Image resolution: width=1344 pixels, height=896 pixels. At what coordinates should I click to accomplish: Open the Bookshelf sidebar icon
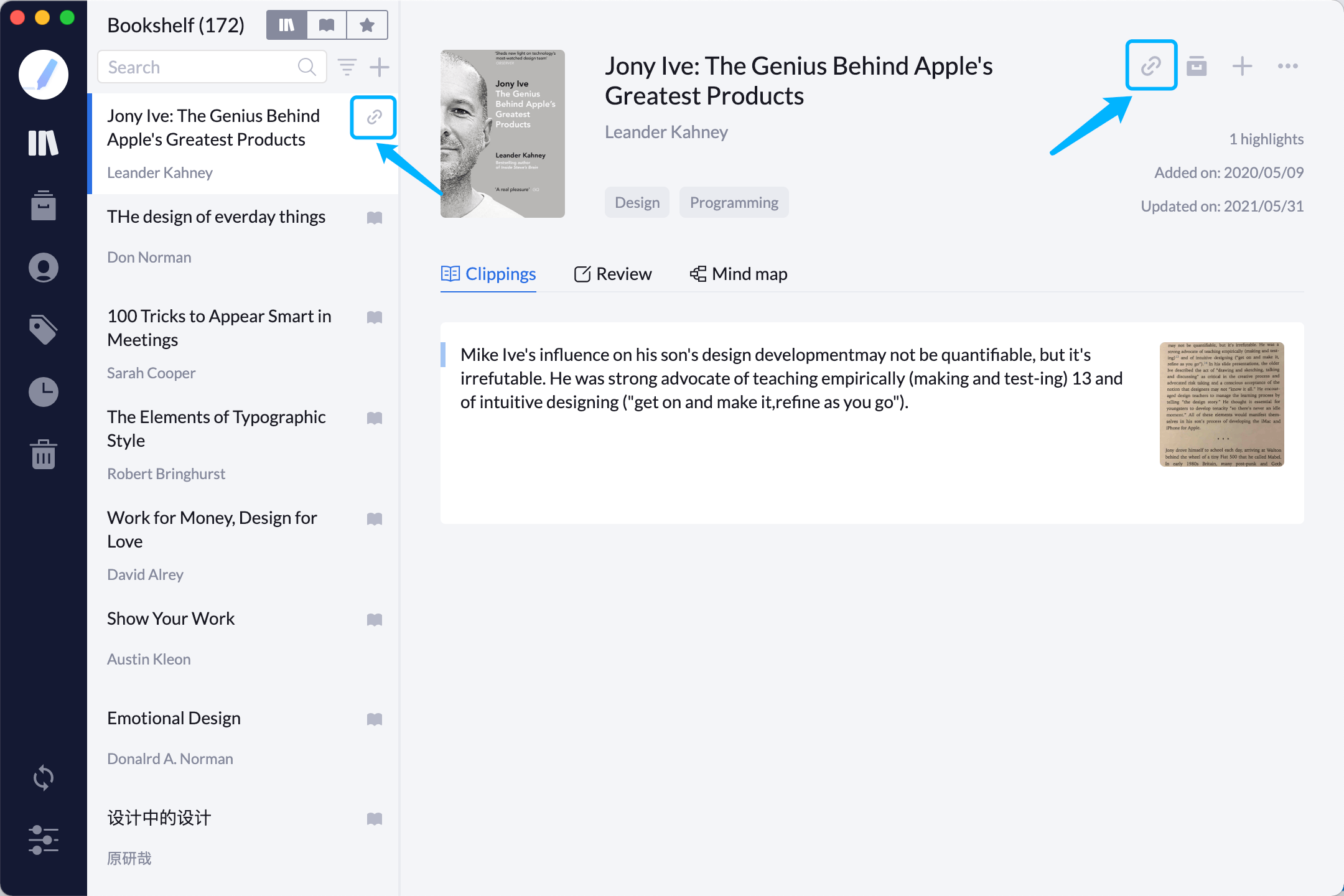pyautogui.click(x=44, y=143)
